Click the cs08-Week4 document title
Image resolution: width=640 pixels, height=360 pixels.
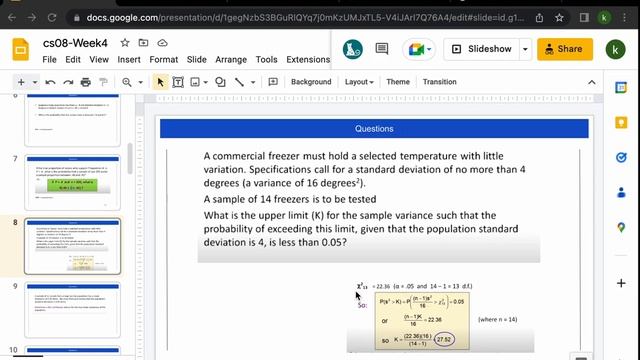(75, 43)
